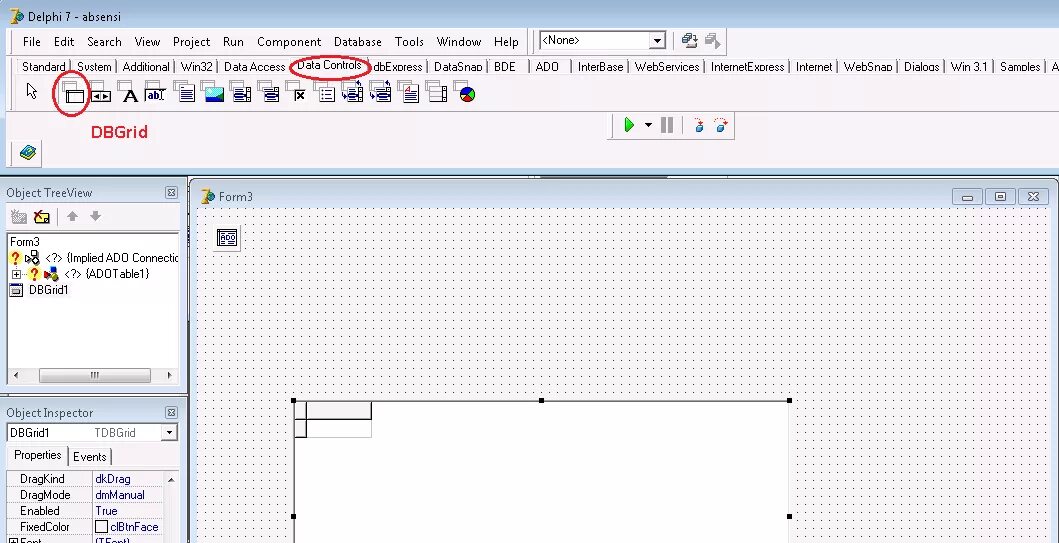Pick the DBRichEdit component icon
This screenshot has height=543, width=1059.
pos(409,93)
